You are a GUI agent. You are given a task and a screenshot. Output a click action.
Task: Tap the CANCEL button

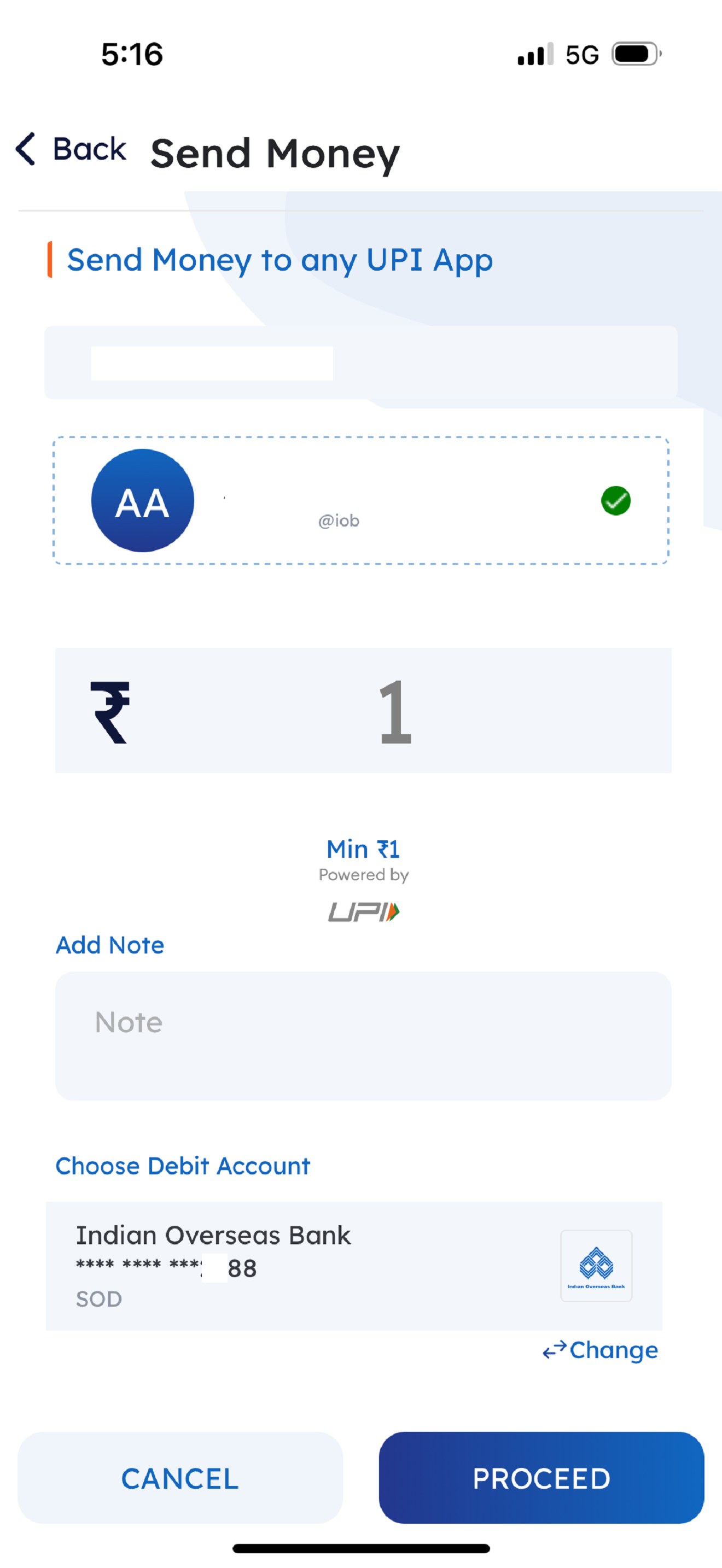(x=180, y=1477)
